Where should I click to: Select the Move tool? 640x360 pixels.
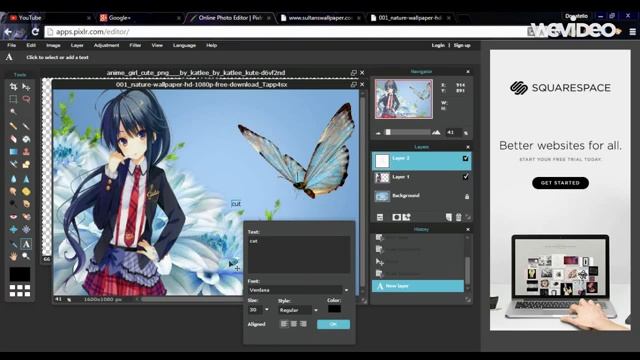26,87
